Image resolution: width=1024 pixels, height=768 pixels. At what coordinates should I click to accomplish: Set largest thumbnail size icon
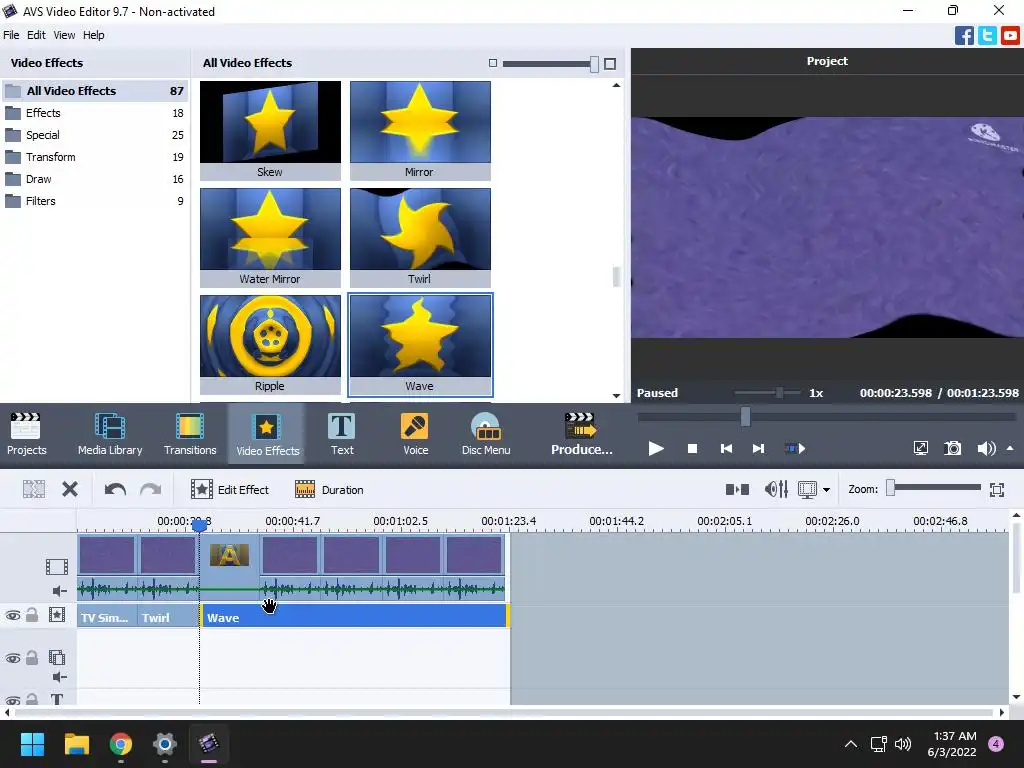click(610, 63)
